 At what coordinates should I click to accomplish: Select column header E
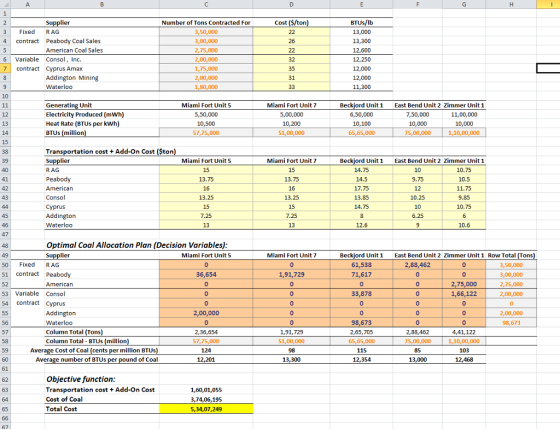pos(361,4)
